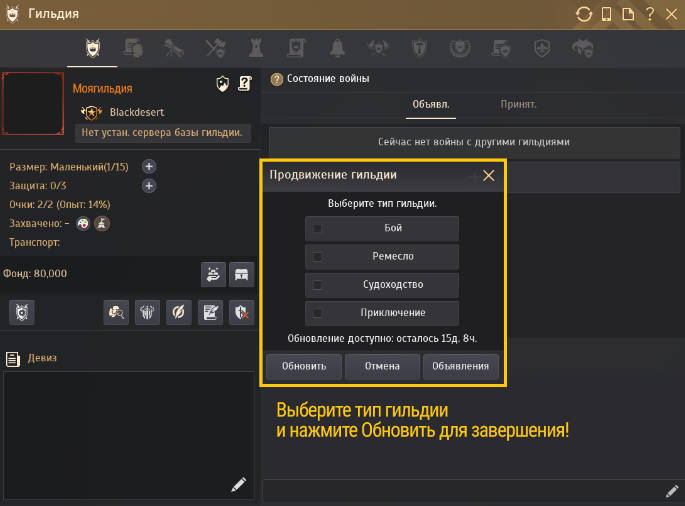The height and width of the screenshot is (506, 685).
Task: Open the document with shield tab icon
Action: pyautogui.click(x=501, y=48)
